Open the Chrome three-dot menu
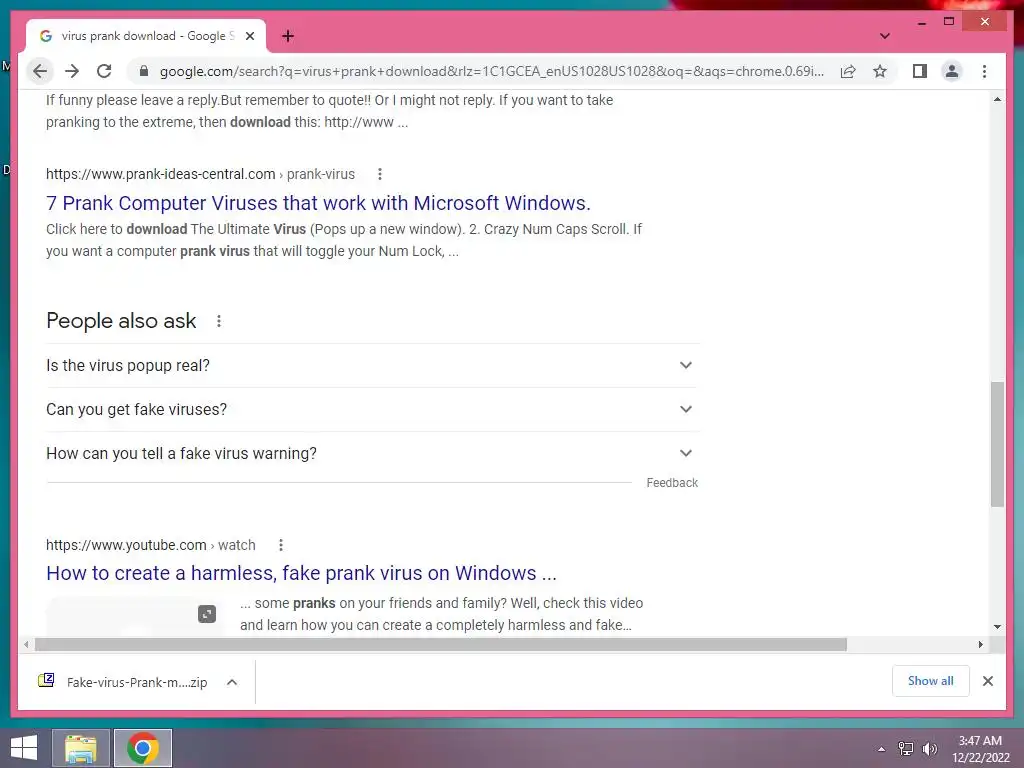 click(984, 71)
